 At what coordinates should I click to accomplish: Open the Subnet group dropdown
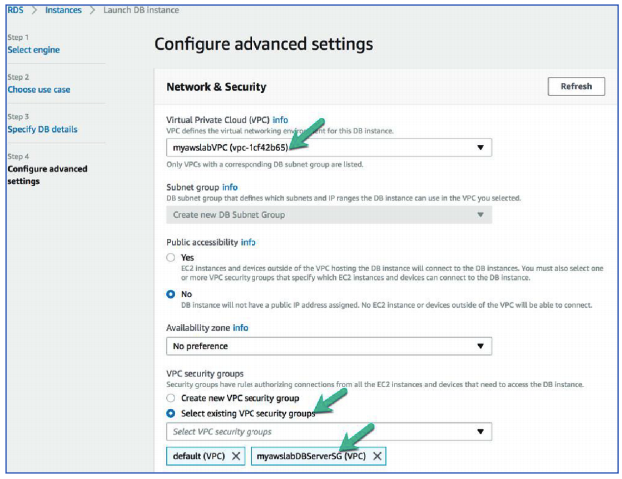(329, 214)
